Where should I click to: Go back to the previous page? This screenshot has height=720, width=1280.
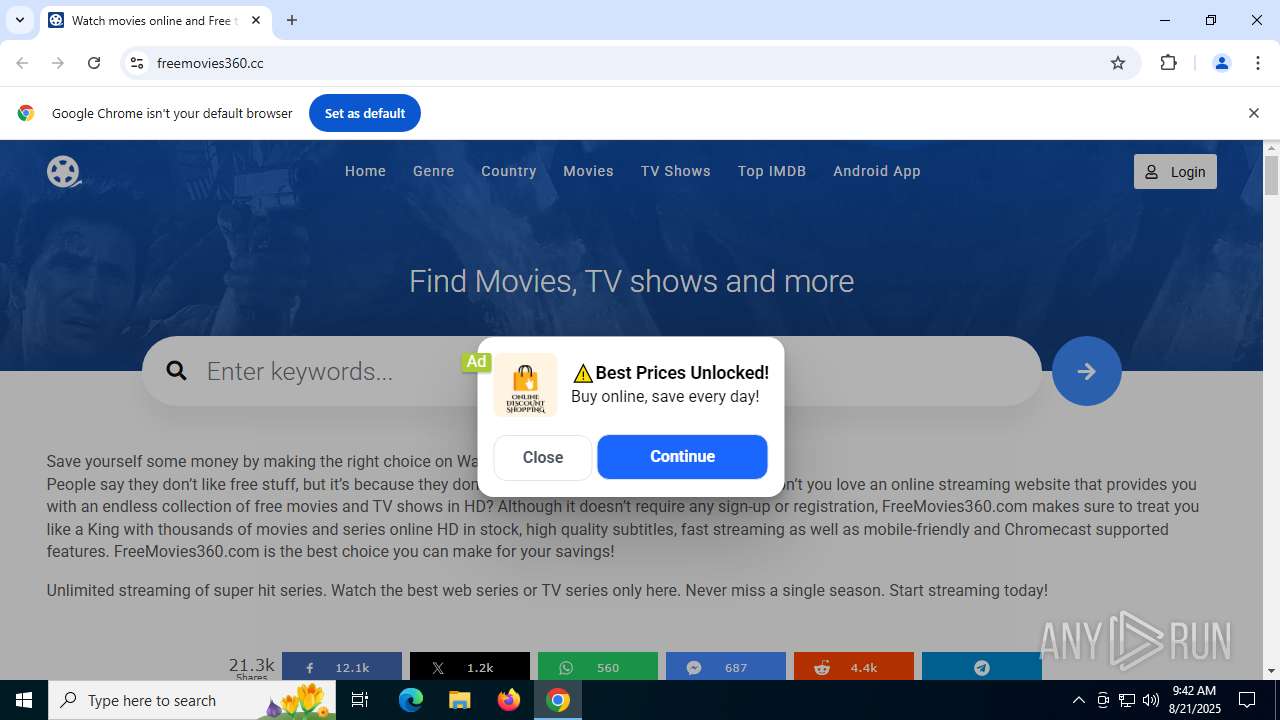pyautogui.click(x=22, y=63)
